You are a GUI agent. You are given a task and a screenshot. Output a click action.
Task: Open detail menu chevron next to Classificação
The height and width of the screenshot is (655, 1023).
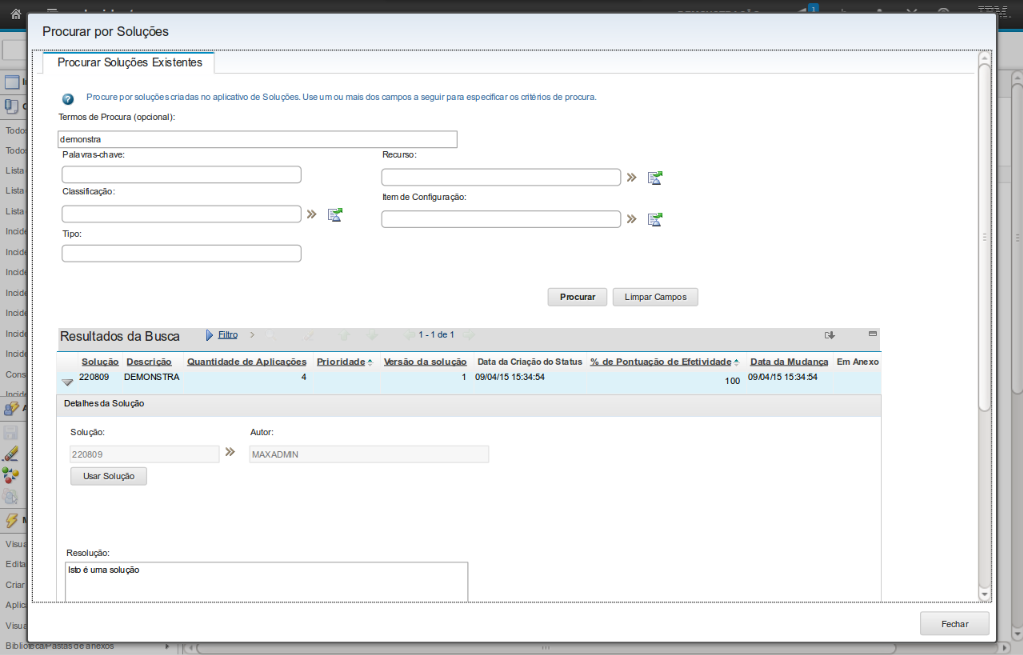pyautogui.click(x=311, y=214)
